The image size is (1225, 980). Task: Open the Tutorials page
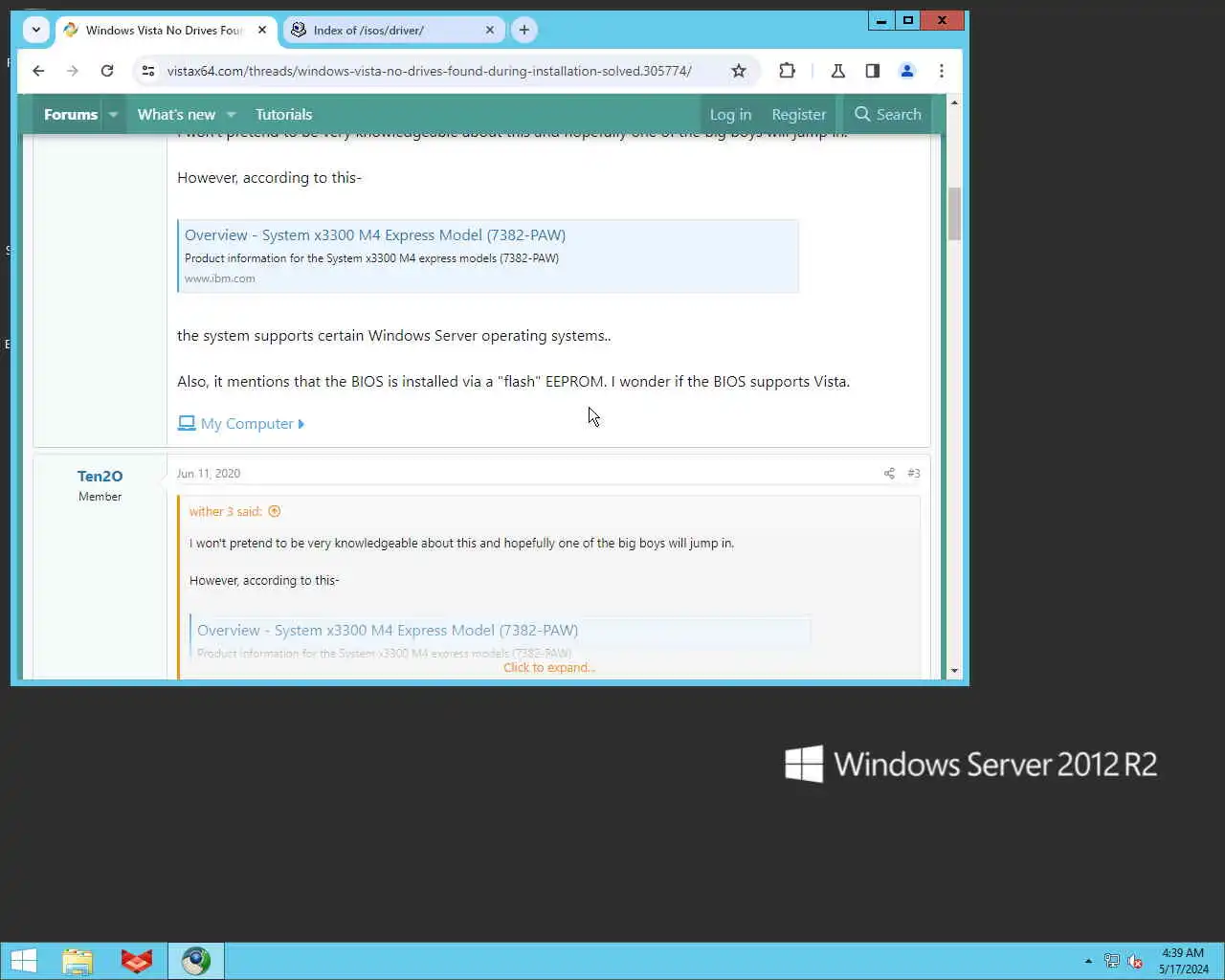coord(283,114)
